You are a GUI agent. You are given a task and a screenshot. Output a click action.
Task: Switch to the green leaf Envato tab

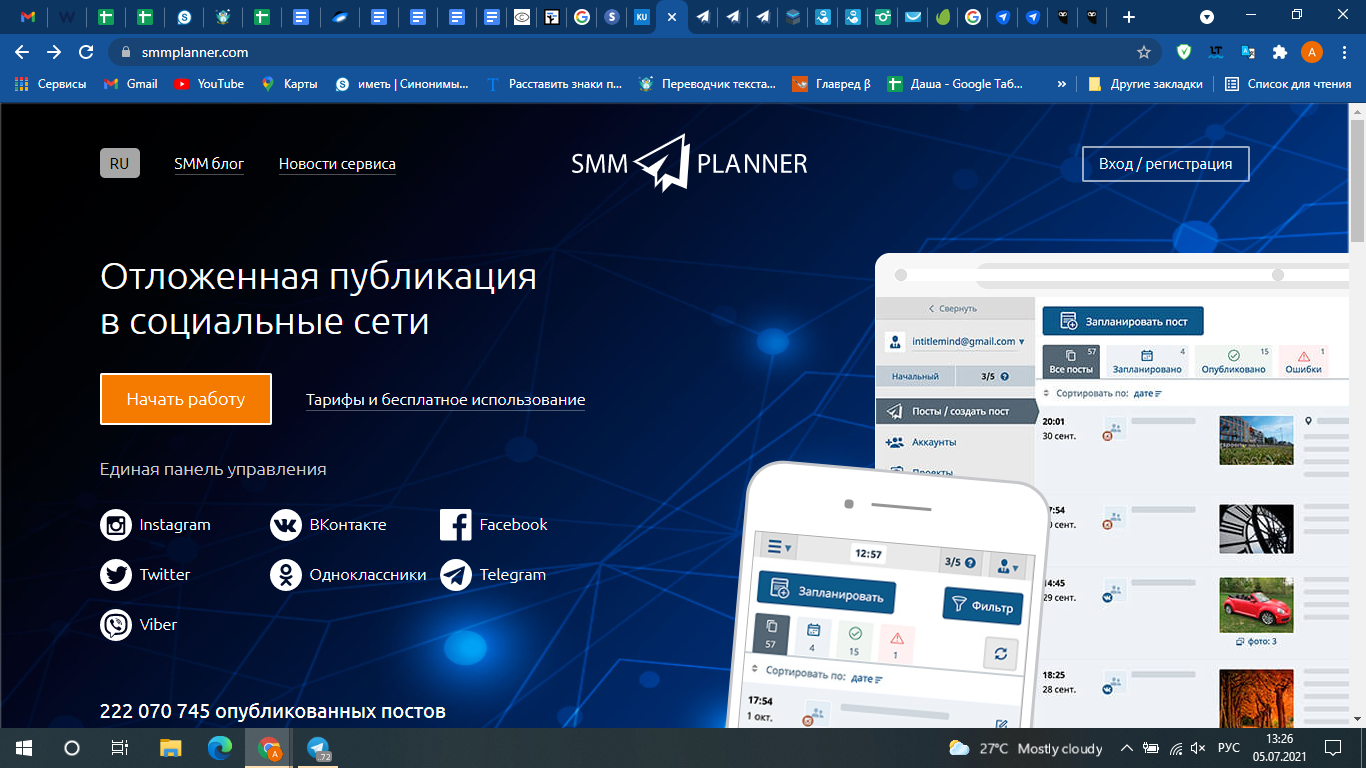943,17
